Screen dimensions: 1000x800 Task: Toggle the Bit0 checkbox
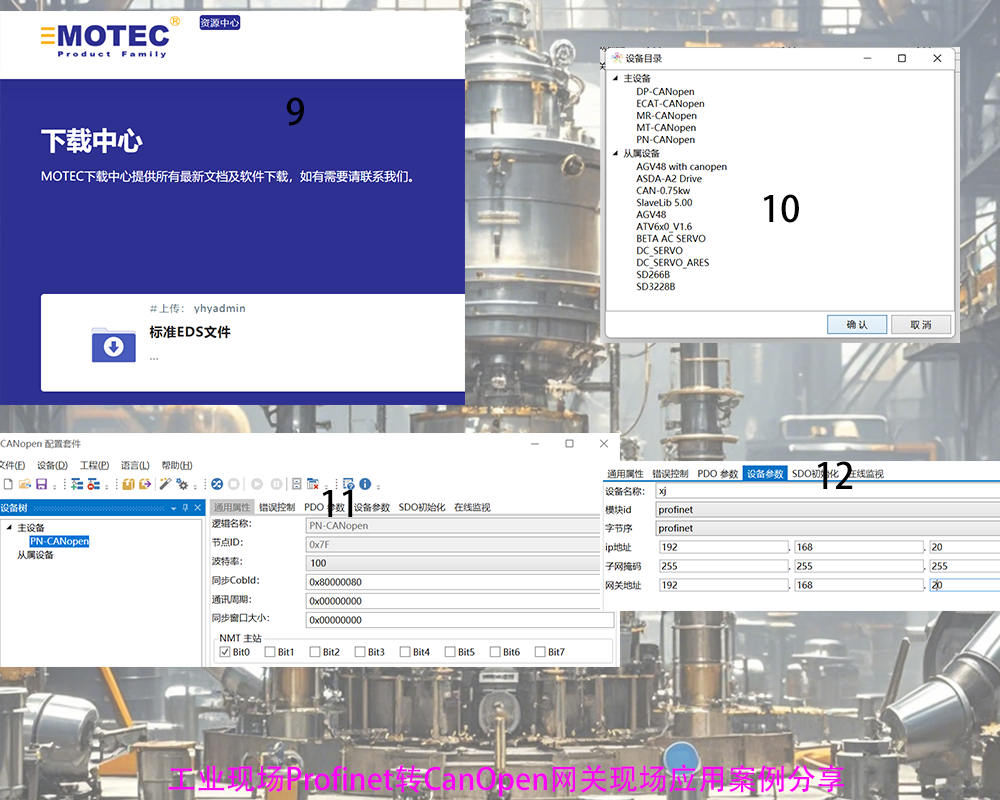click(224, 652)
